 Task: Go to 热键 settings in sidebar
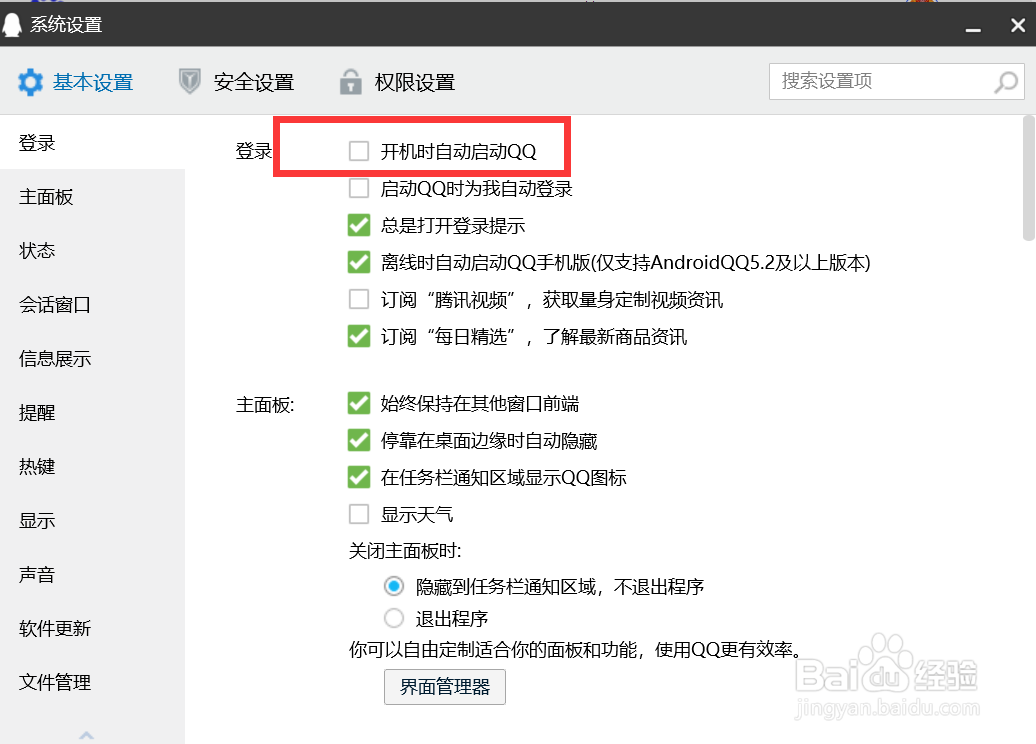(x=92, y=466)
